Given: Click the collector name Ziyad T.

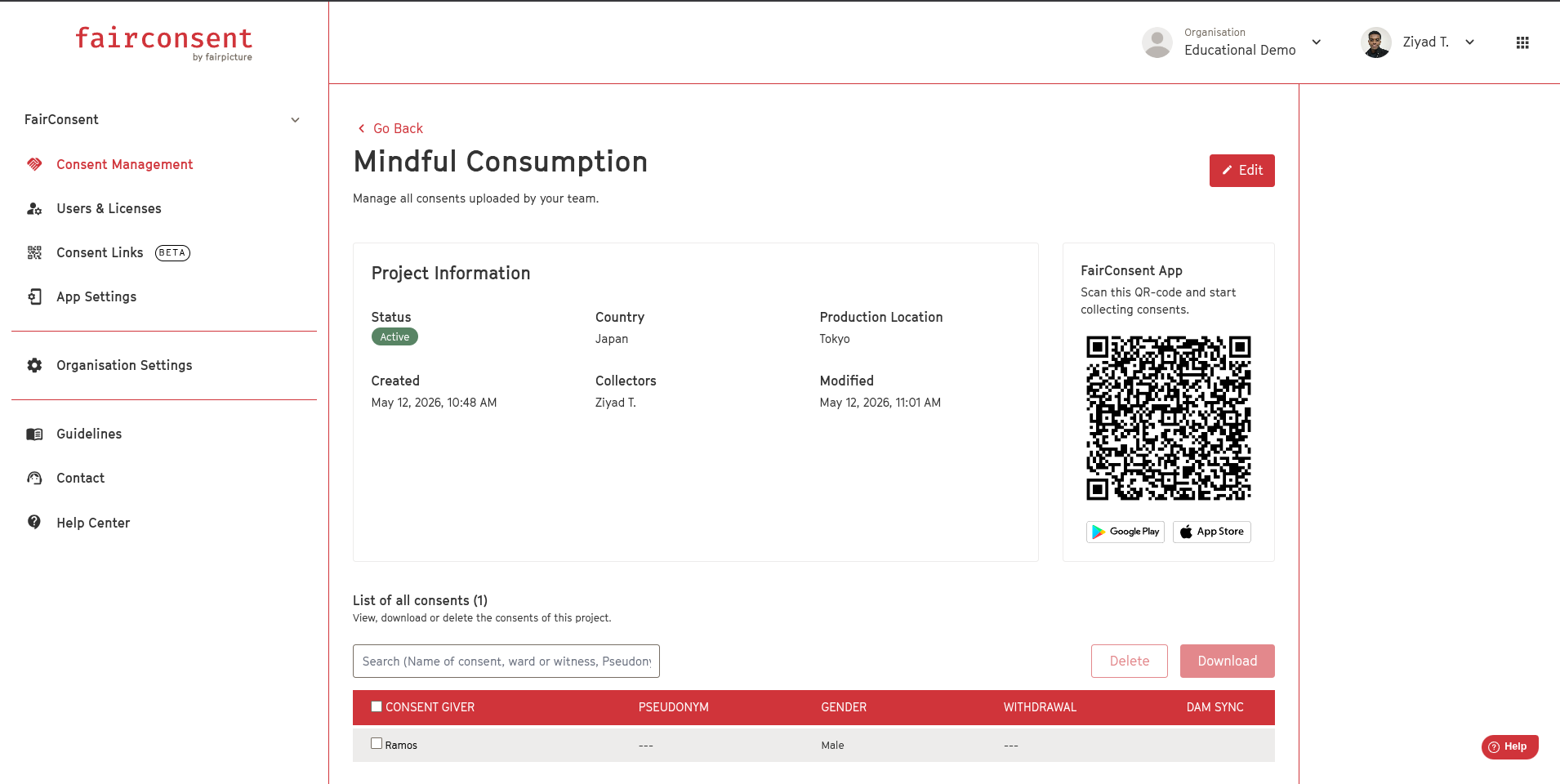Looking at the screenshot, I should click(x=616, y=403).
